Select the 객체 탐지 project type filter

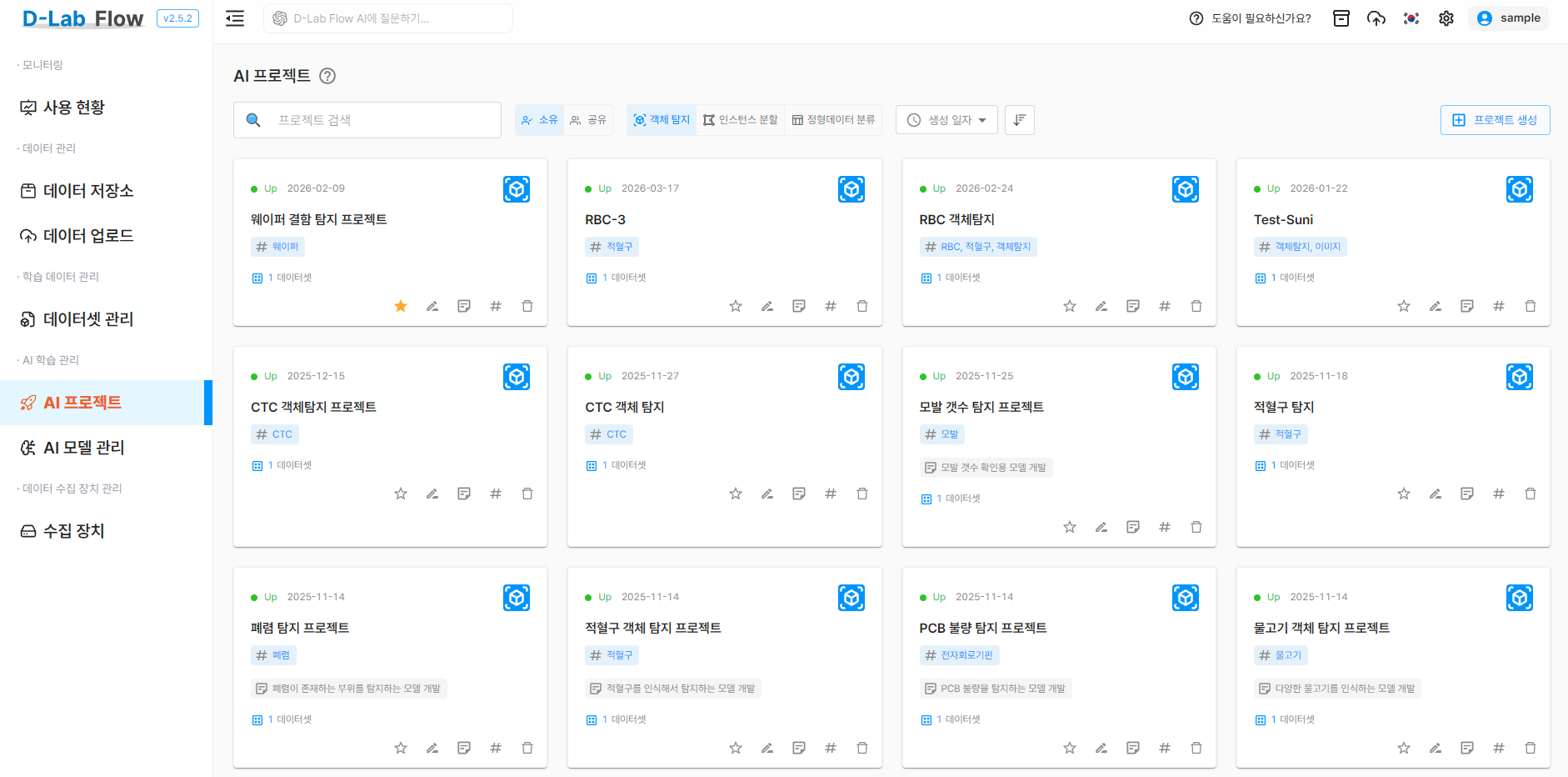[662, 120]
